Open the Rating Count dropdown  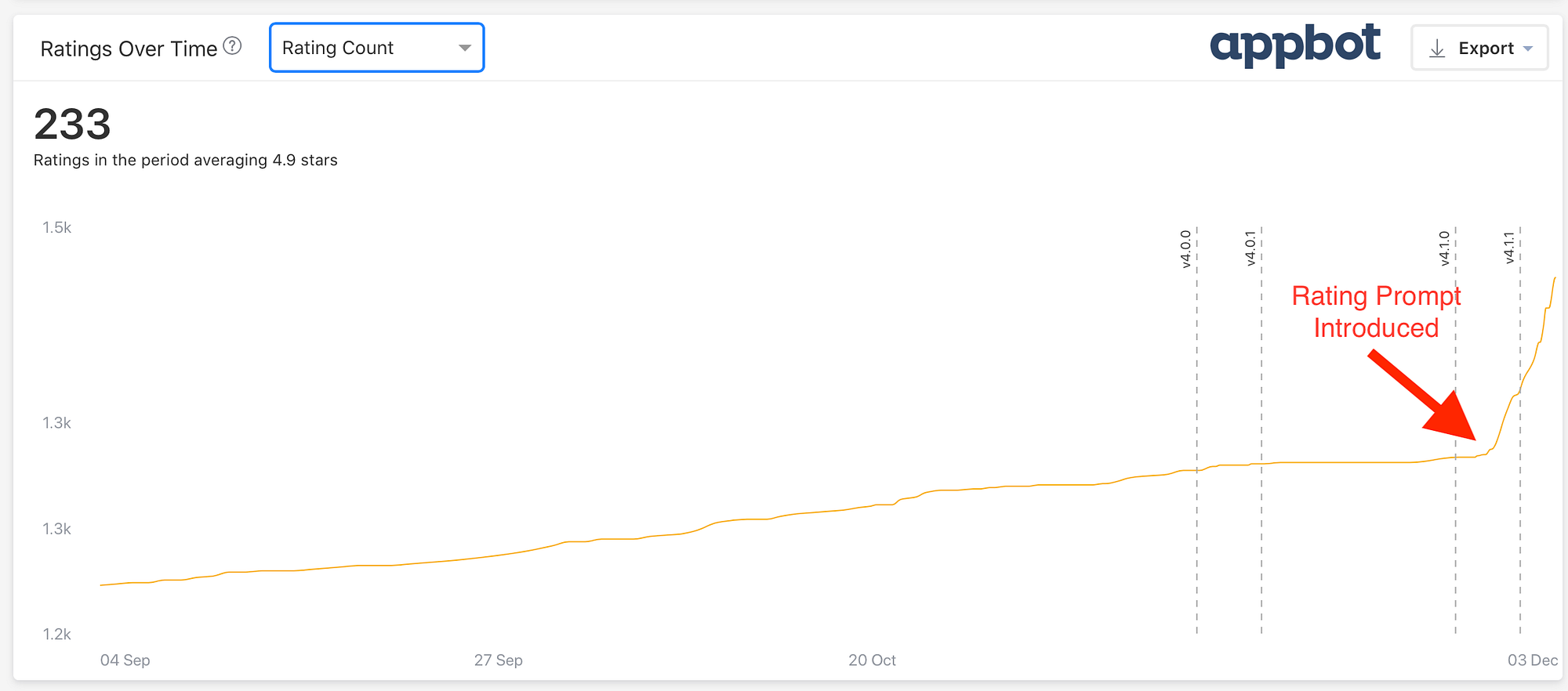[x=376, y=48]
